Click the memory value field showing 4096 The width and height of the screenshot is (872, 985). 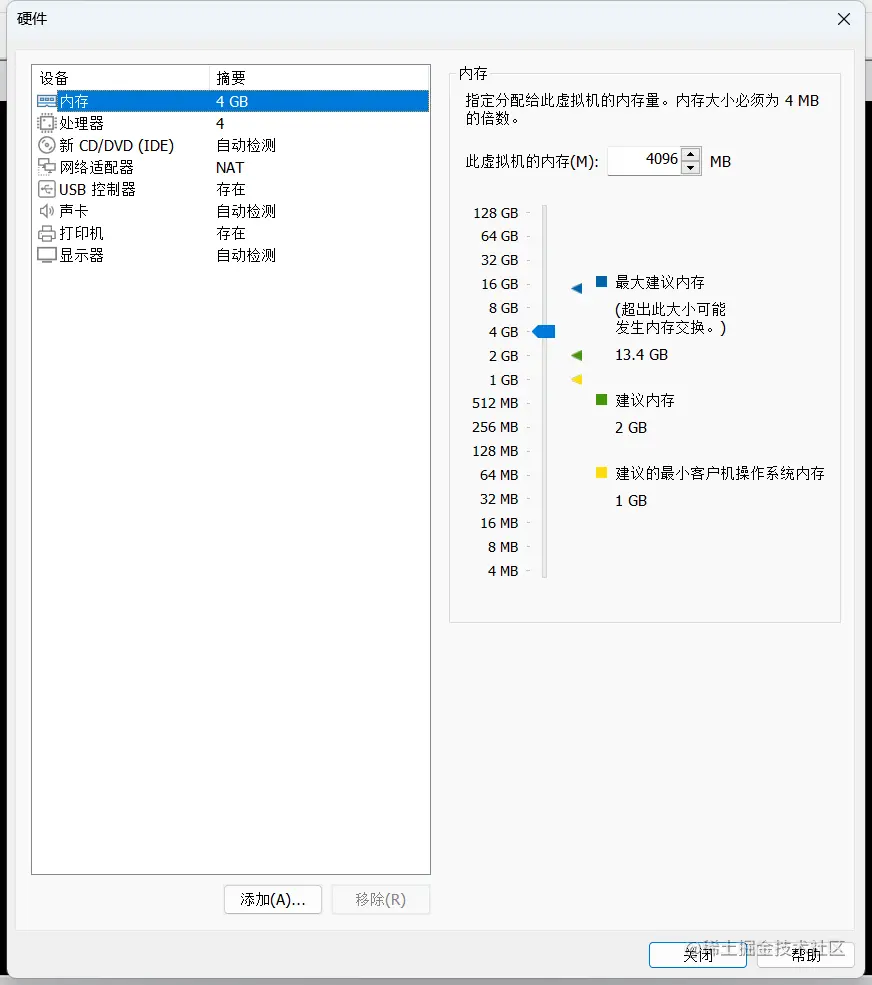tap(645, 161)
